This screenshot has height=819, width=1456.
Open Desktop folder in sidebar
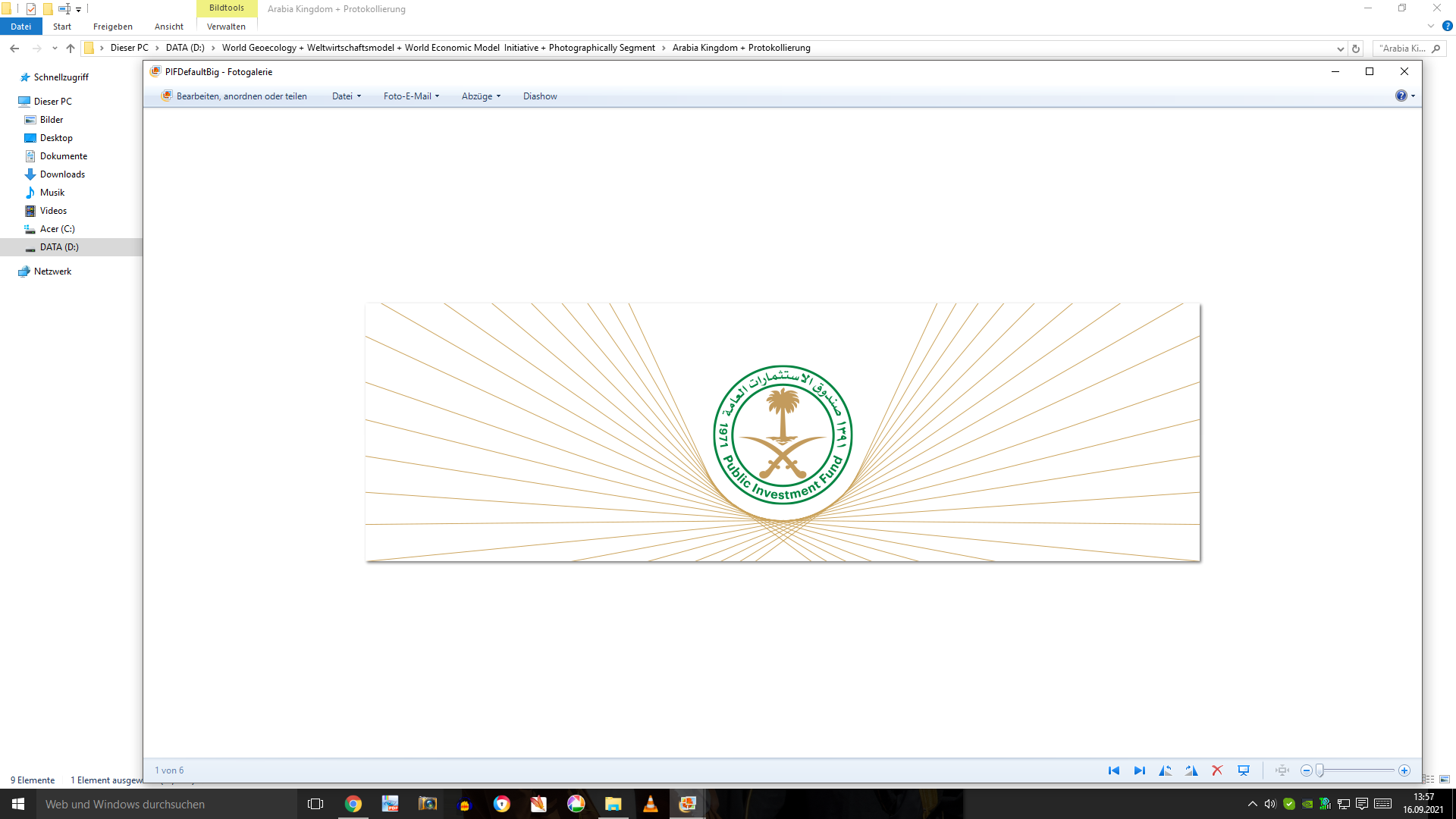56,138
